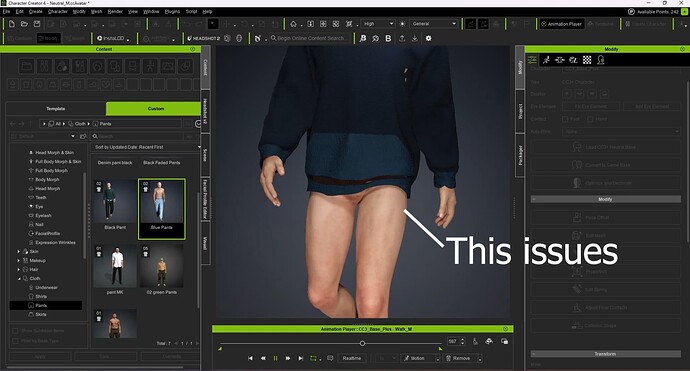The image size is (690, 371).
Task: Open the Visual side tab
Action: click(x=205, y=243)
